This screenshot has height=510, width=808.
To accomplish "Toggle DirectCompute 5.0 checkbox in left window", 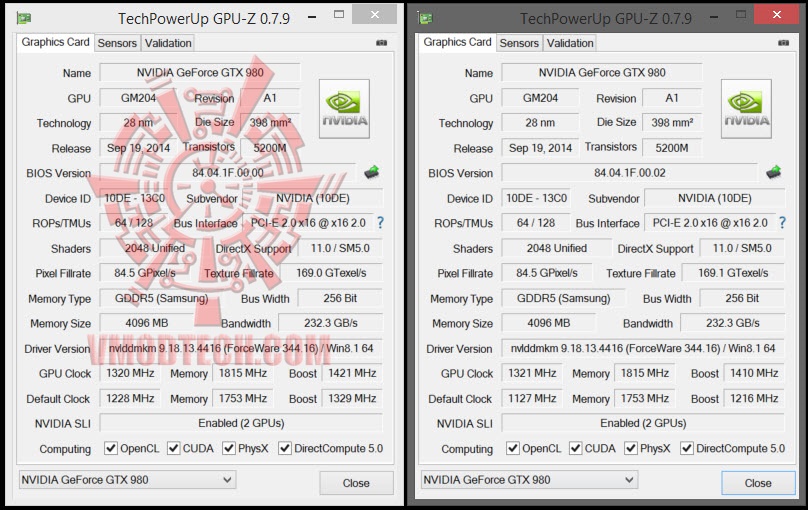I will coord(284,448).
